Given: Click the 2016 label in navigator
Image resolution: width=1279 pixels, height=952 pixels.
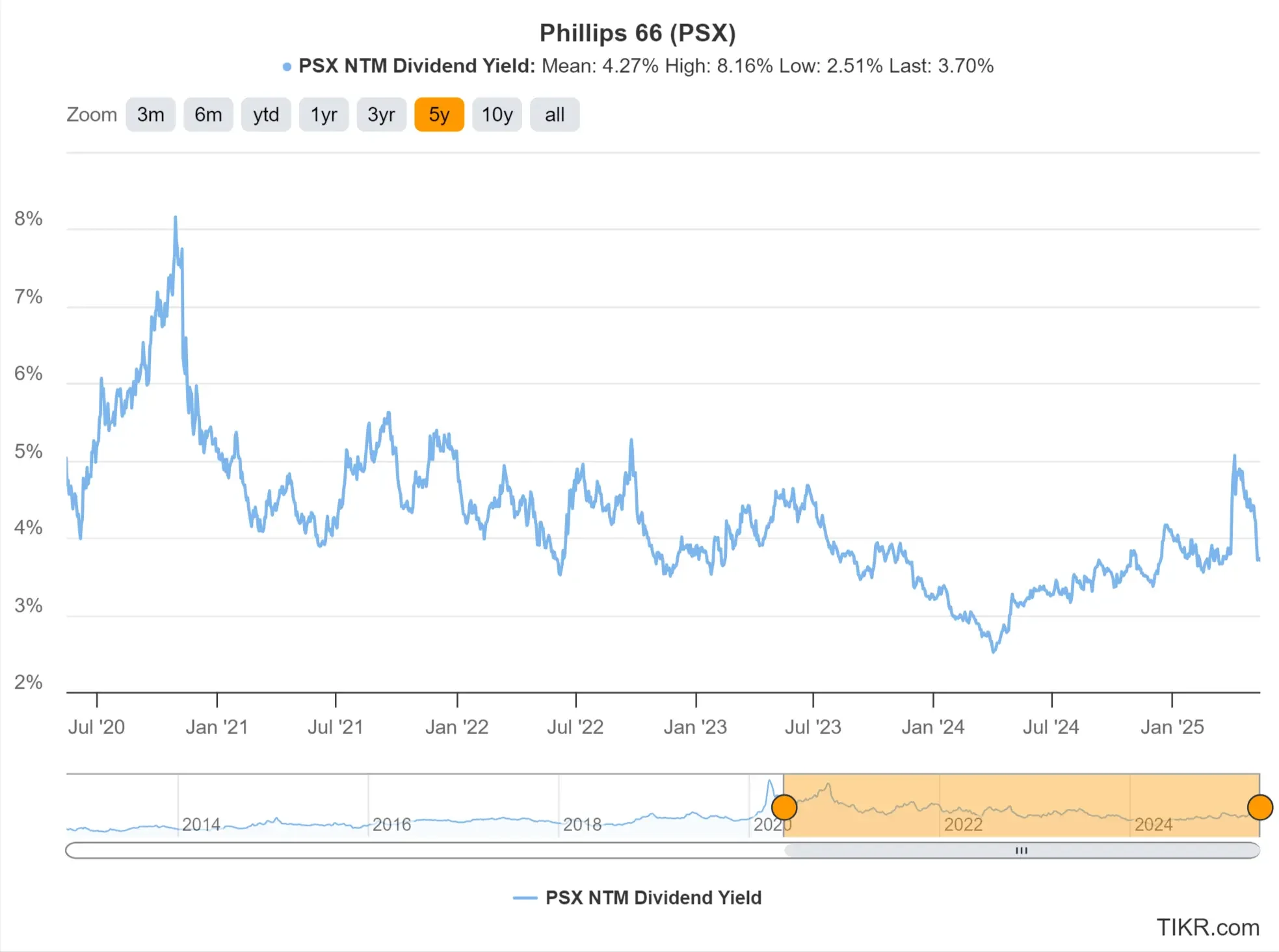Looking at the screenshot, I should (392, 825).
